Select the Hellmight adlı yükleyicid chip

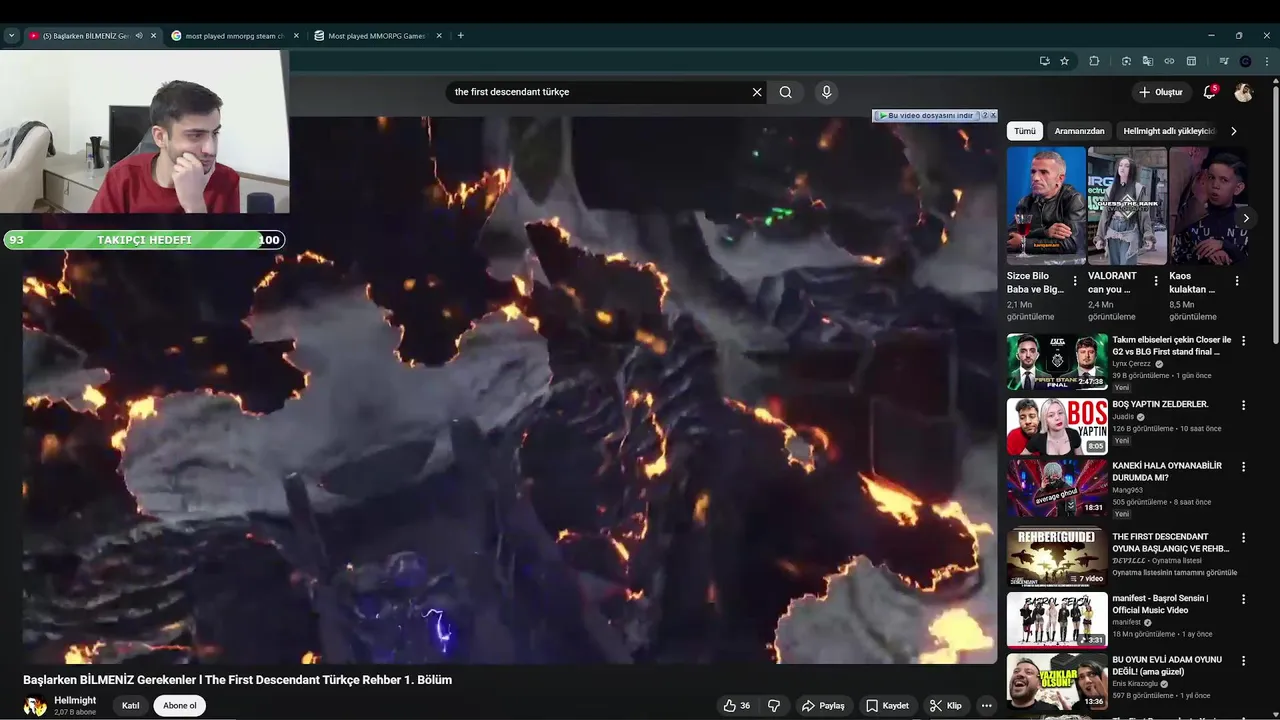coord(1169,131)
